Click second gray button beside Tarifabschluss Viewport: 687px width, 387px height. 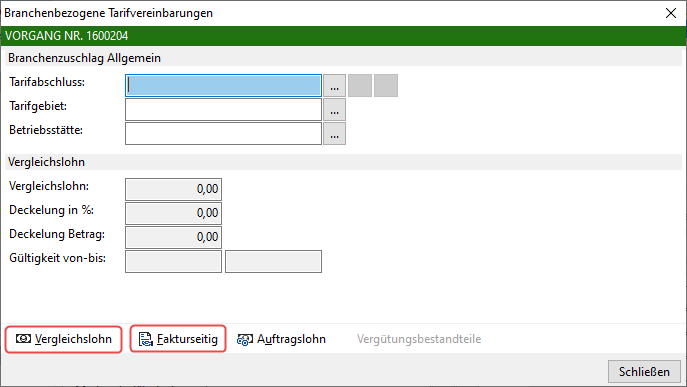tap(386, 85)
